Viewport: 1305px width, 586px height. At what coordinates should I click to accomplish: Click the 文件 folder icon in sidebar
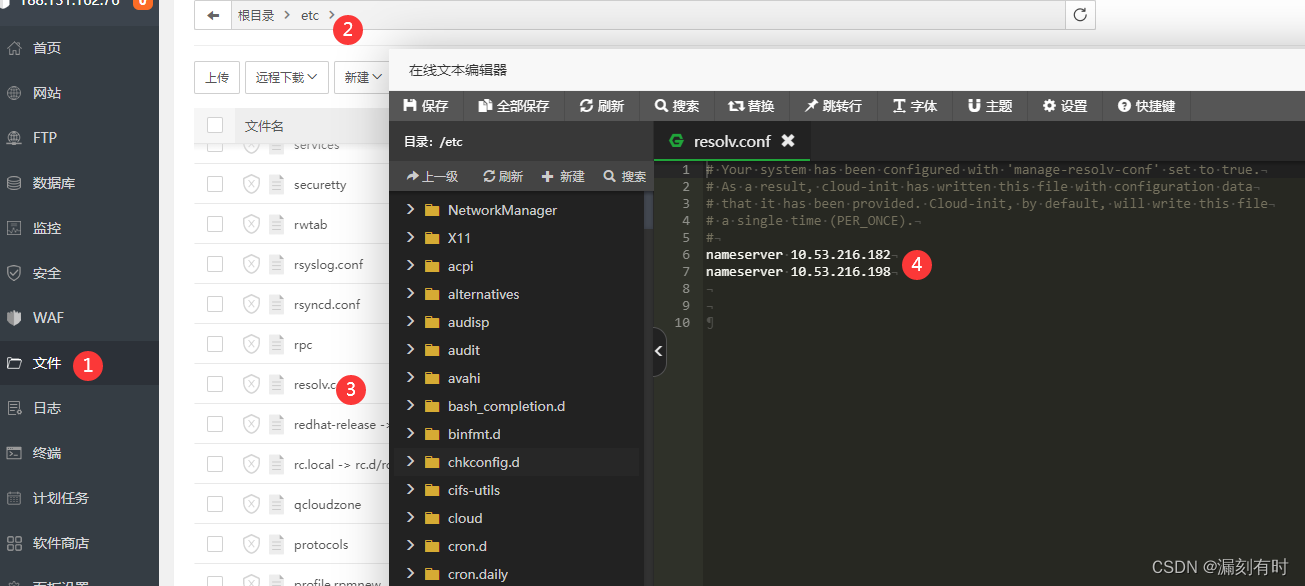(14, 363)
